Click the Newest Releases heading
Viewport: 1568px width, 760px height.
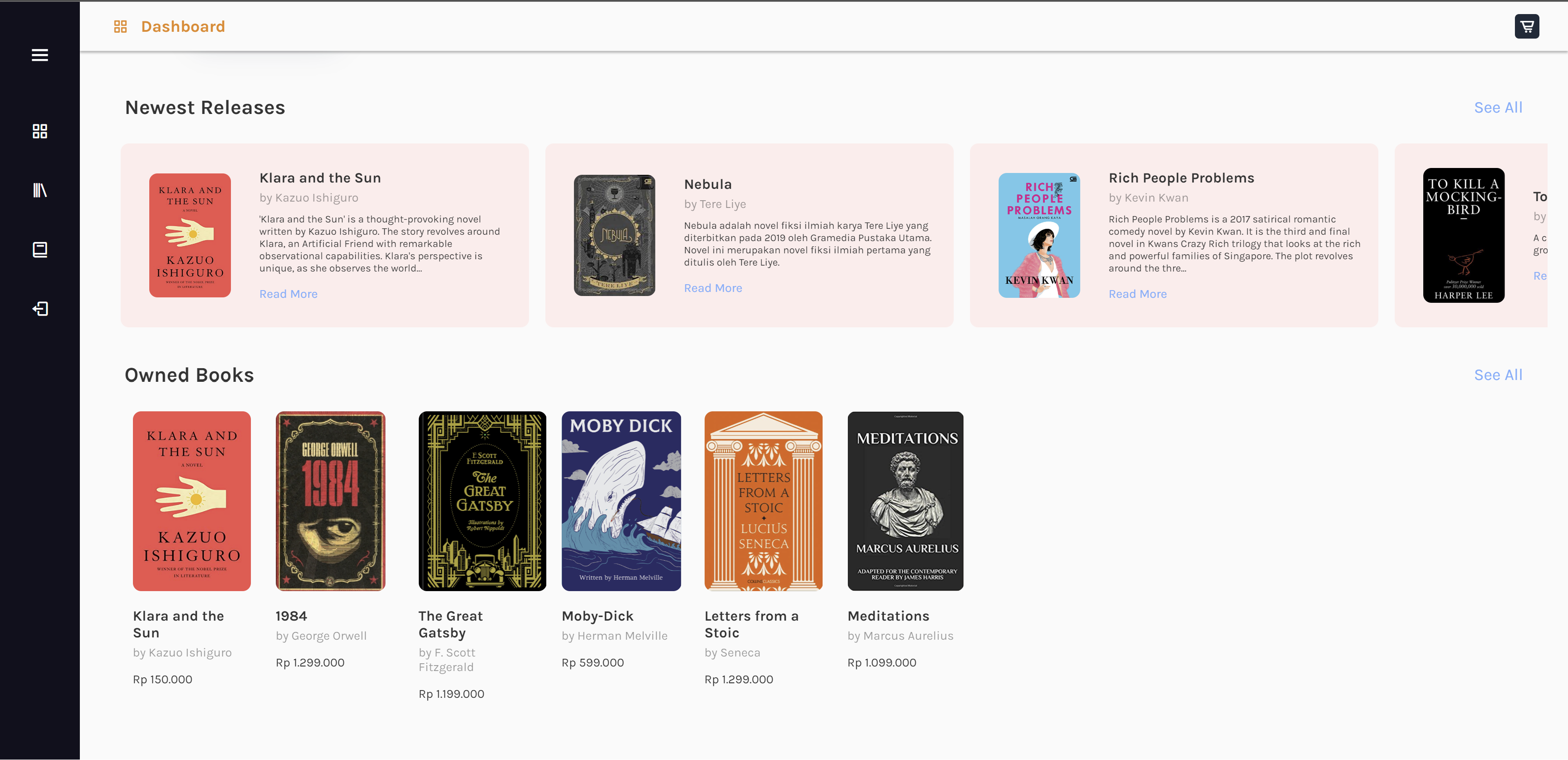click(205, 108)
